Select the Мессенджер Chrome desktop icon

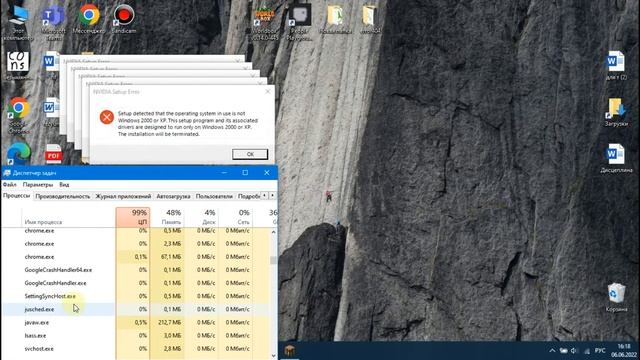click(x=89, y=19)
